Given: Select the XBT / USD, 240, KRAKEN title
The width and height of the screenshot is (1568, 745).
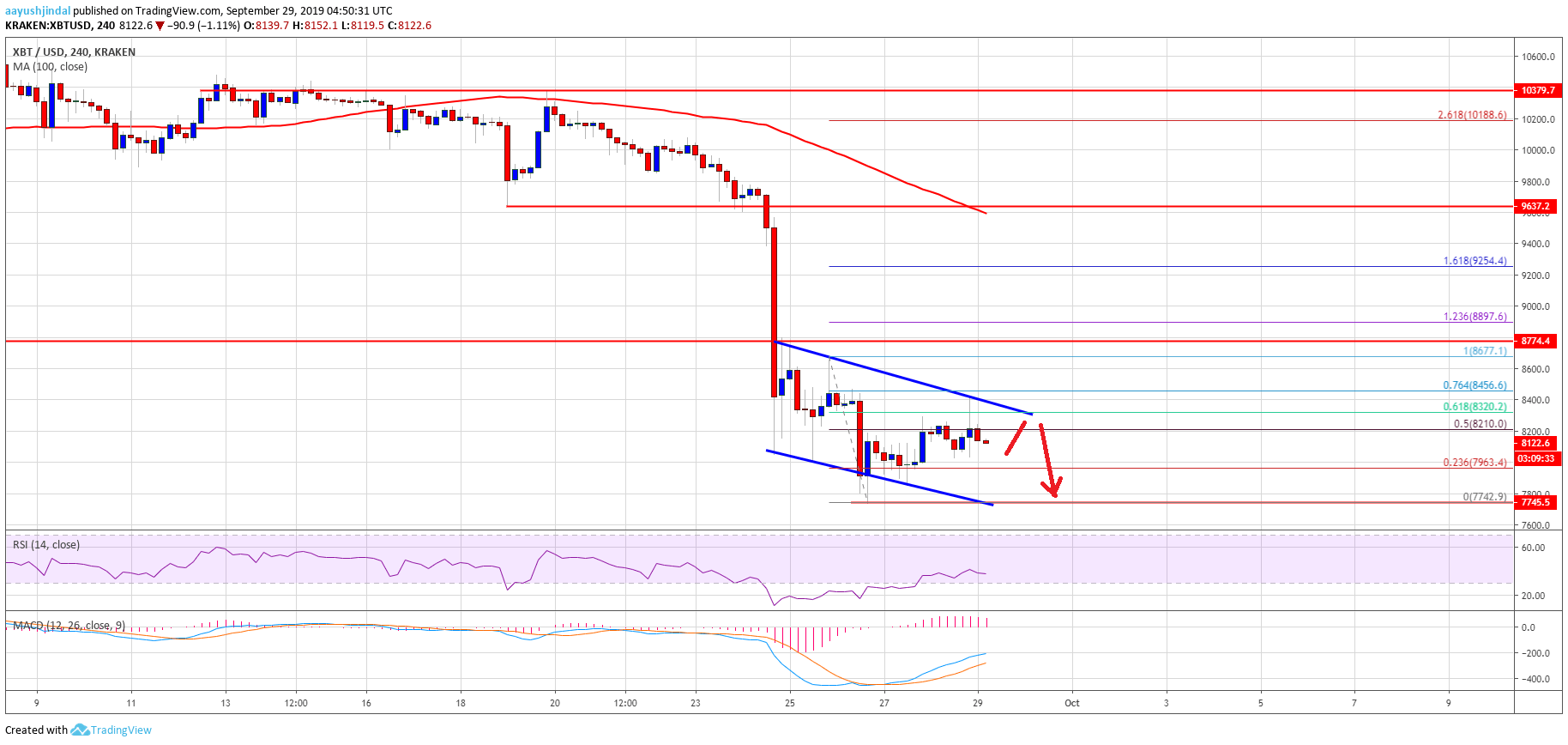Looking at the screenshot, I should pos(74,52).
